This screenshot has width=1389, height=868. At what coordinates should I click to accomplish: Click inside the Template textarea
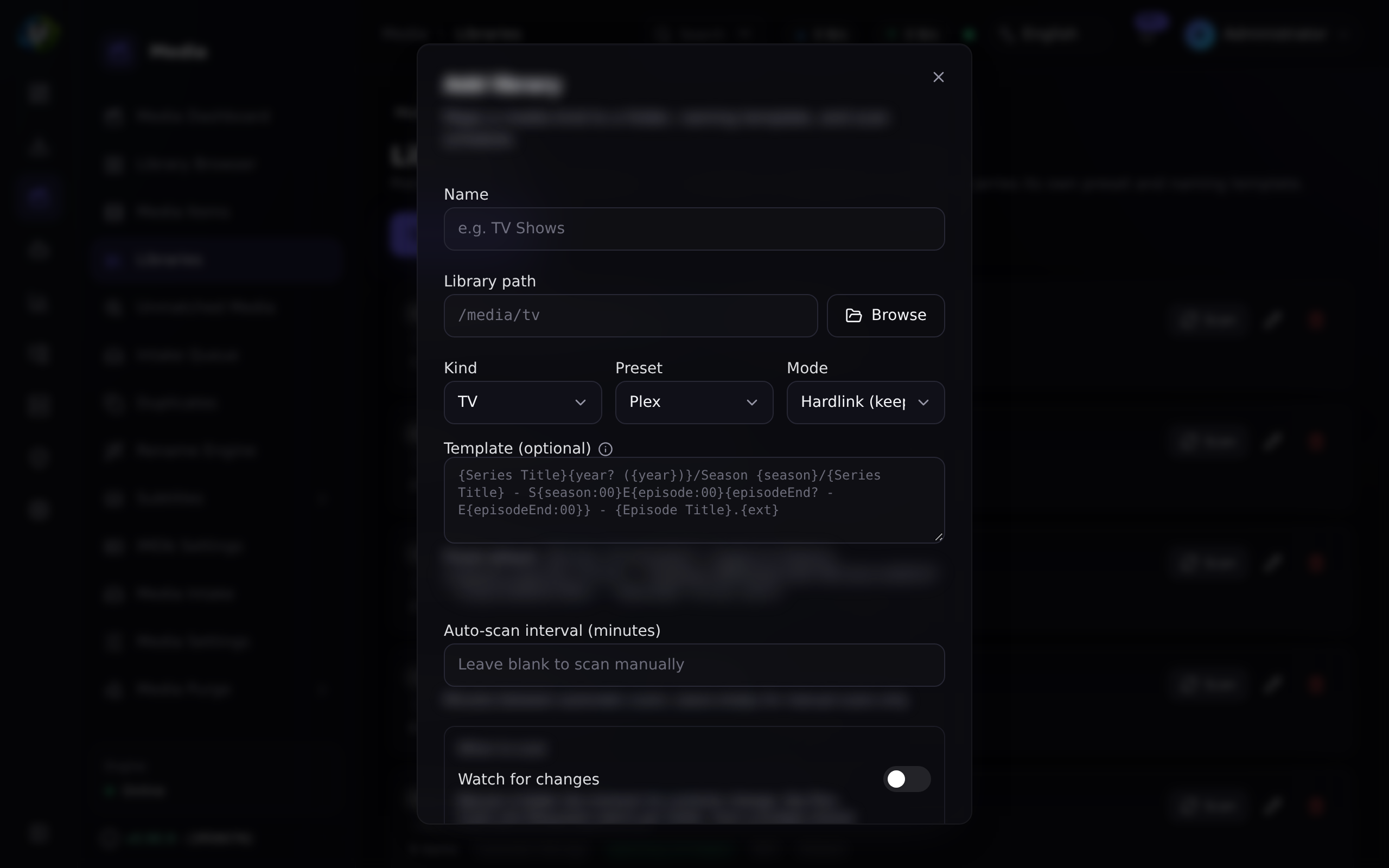pyautogui.click(x=694, y=500)
